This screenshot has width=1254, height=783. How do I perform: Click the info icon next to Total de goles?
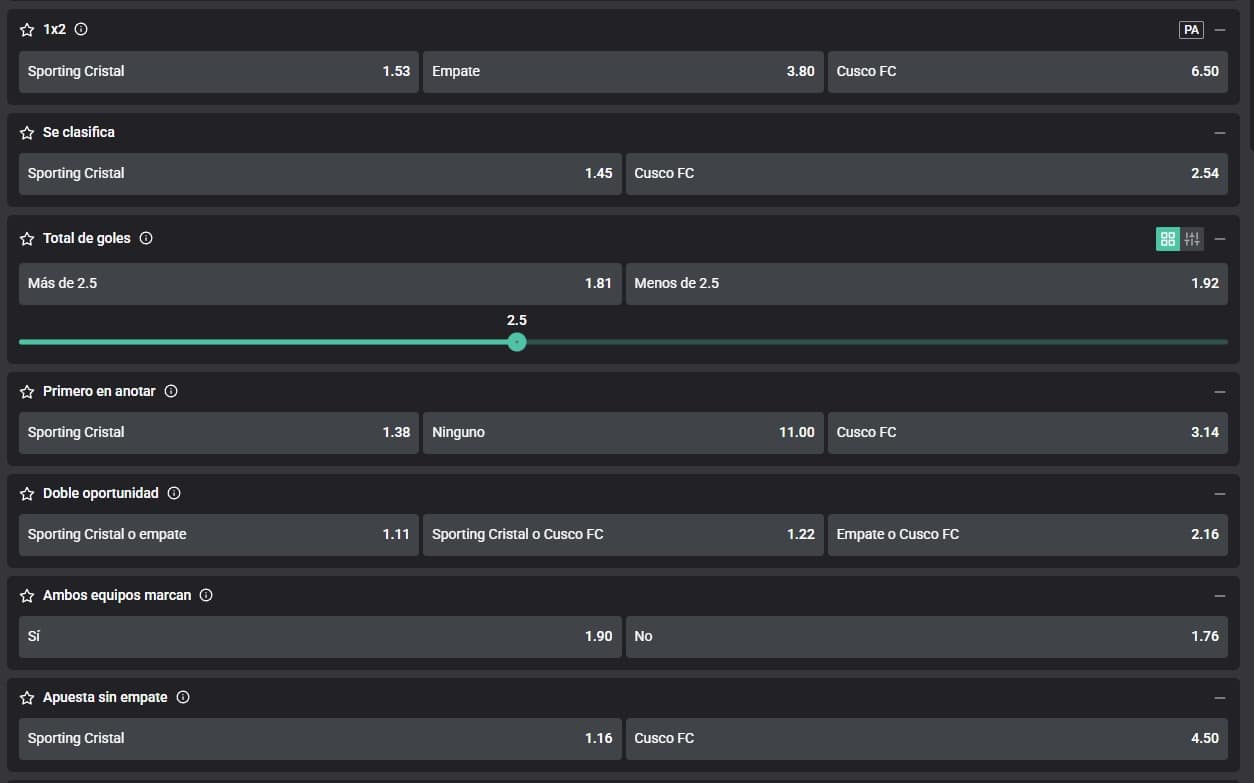click(x=146, y=238)
